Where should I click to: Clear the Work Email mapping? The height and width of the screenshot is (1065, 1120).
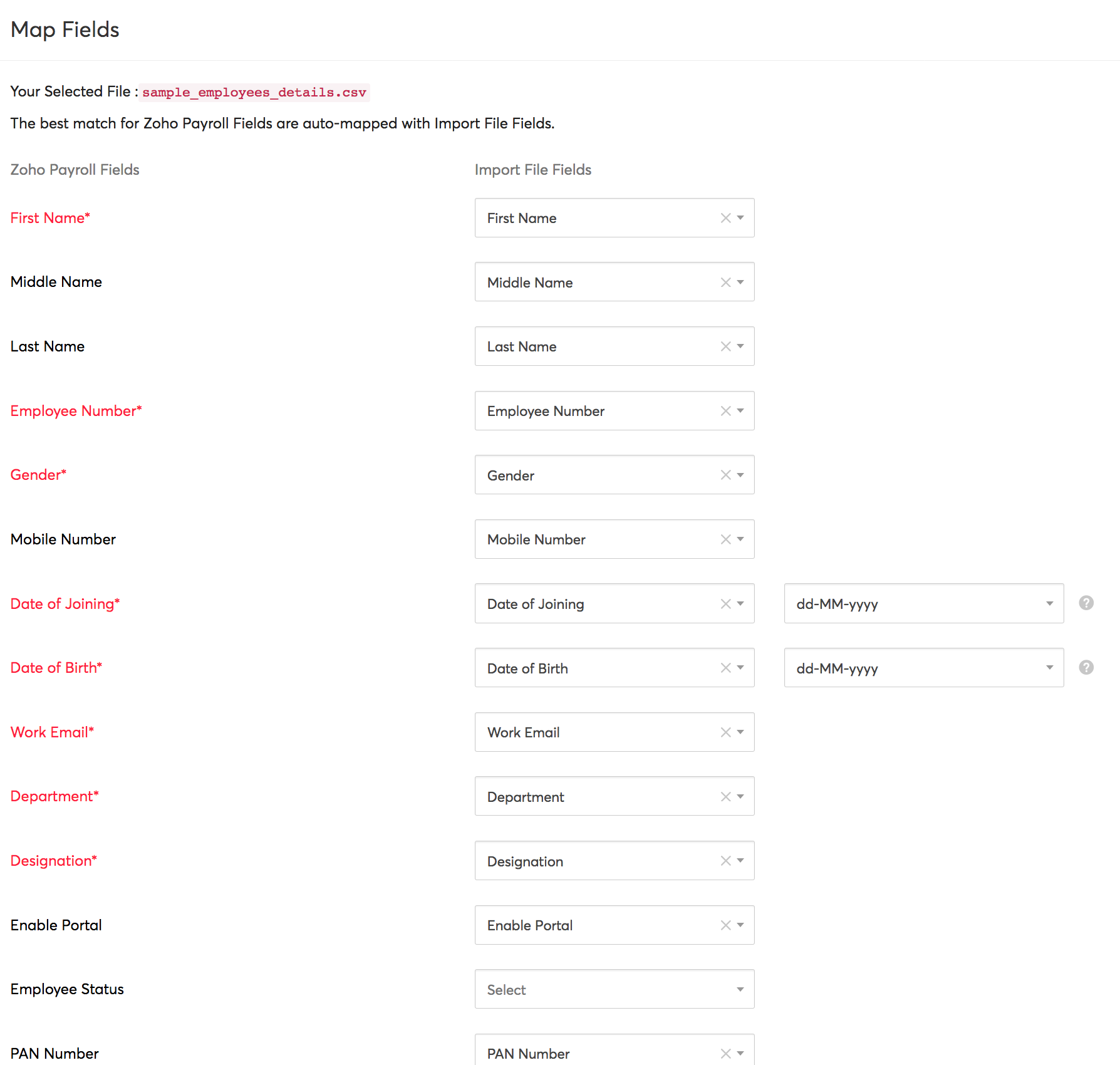725,732
